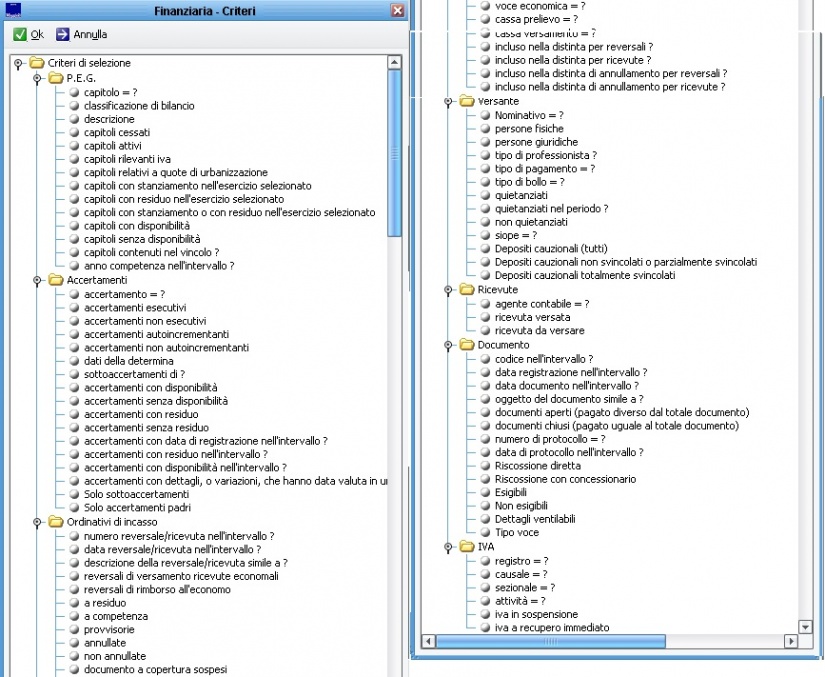The image size is (825, 677).
Task: Select 'documento a copertura sospesi' row
Action: pos(156,670)
